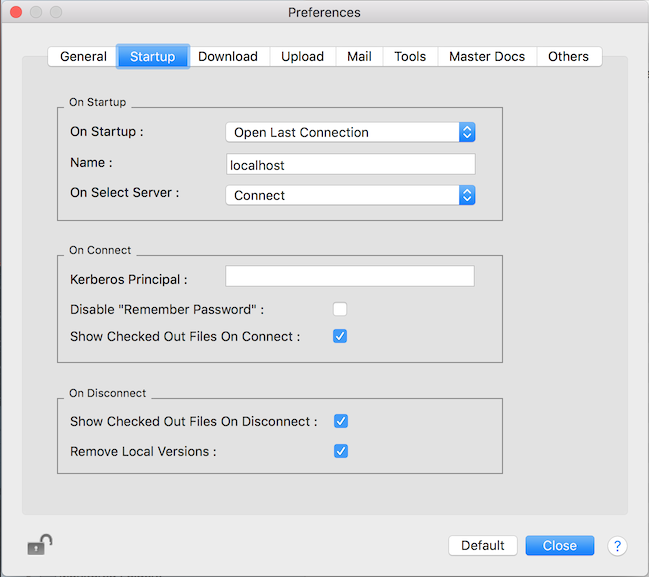Image resolution: width=649 pixels, height=577 pixels.
Task: Click the Kerberos Principal text field
Action: [x=350, y=276]
